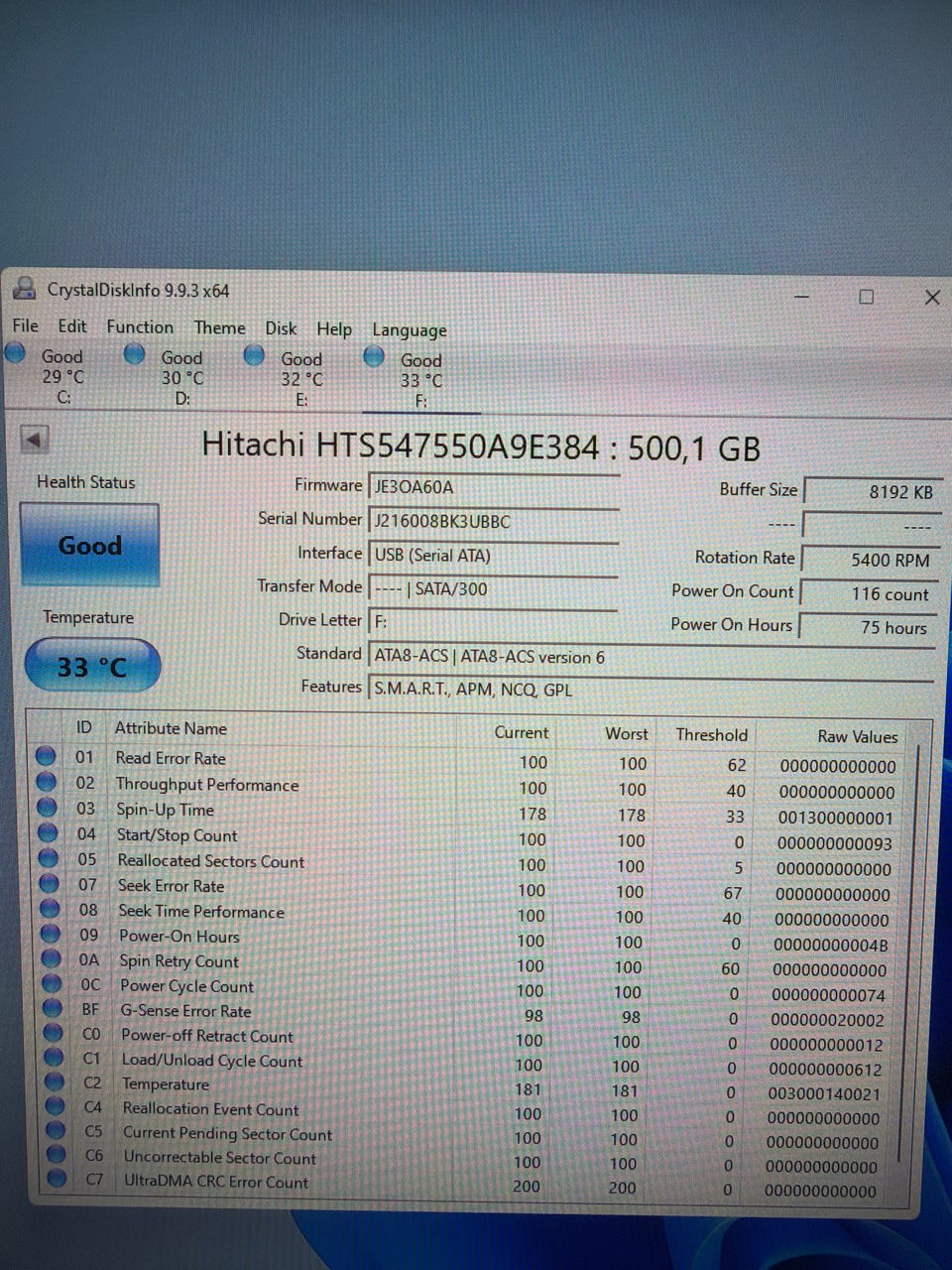The height and width of the screenshot is (1270, 952).
Task: Click the previous disk arrow button
Action: (x=35, y=440)
